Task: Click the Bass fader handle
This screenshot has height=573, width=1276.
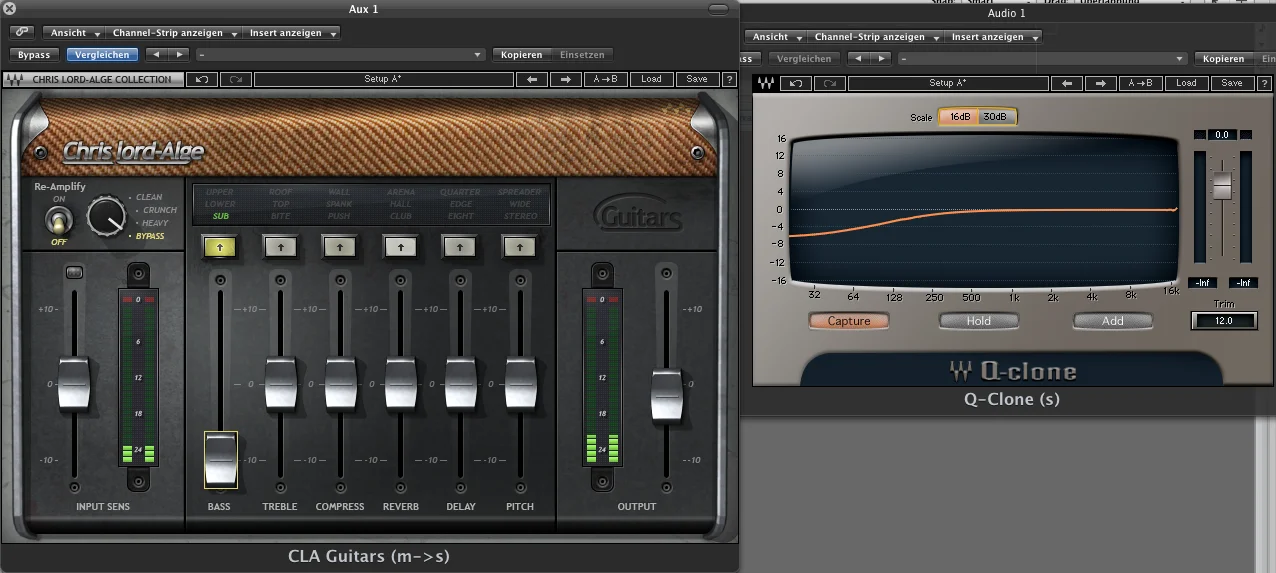Action: (x=221, y=459)
